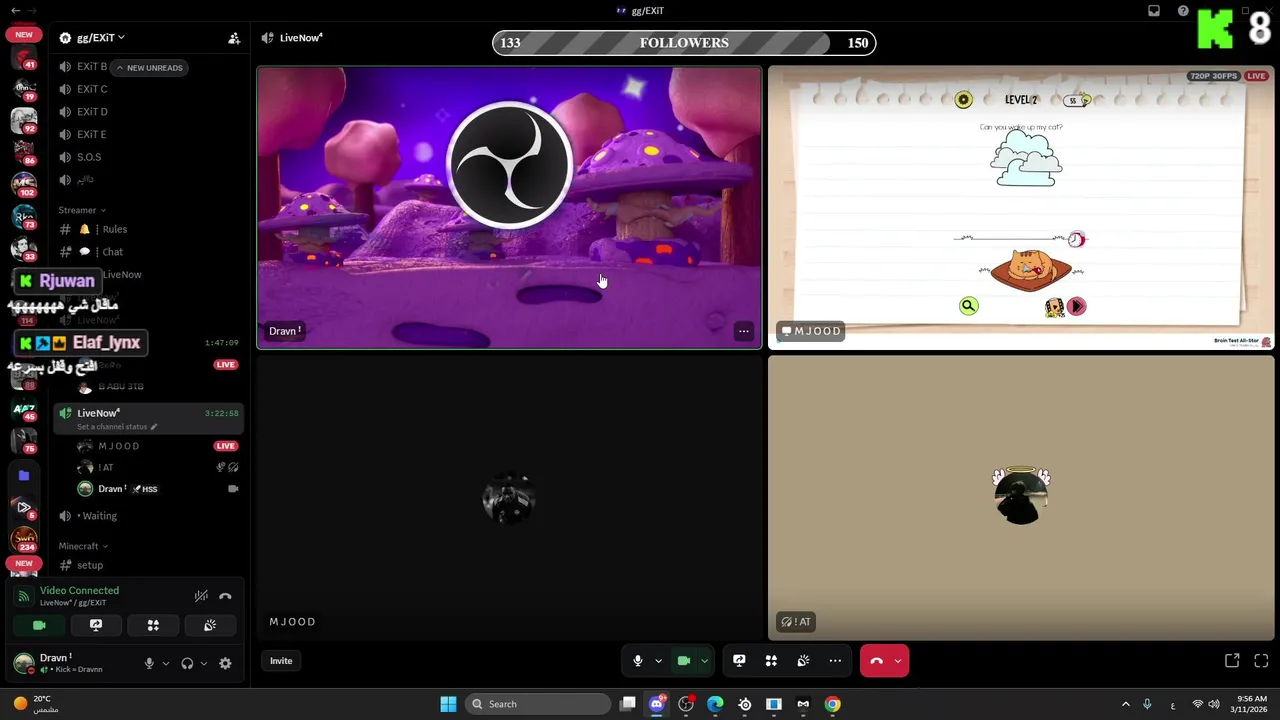Viewport: 1280px width, 720px height.
Task: Open Microsoft Edge from the taskbar
Action: click(x=715, y=704)
